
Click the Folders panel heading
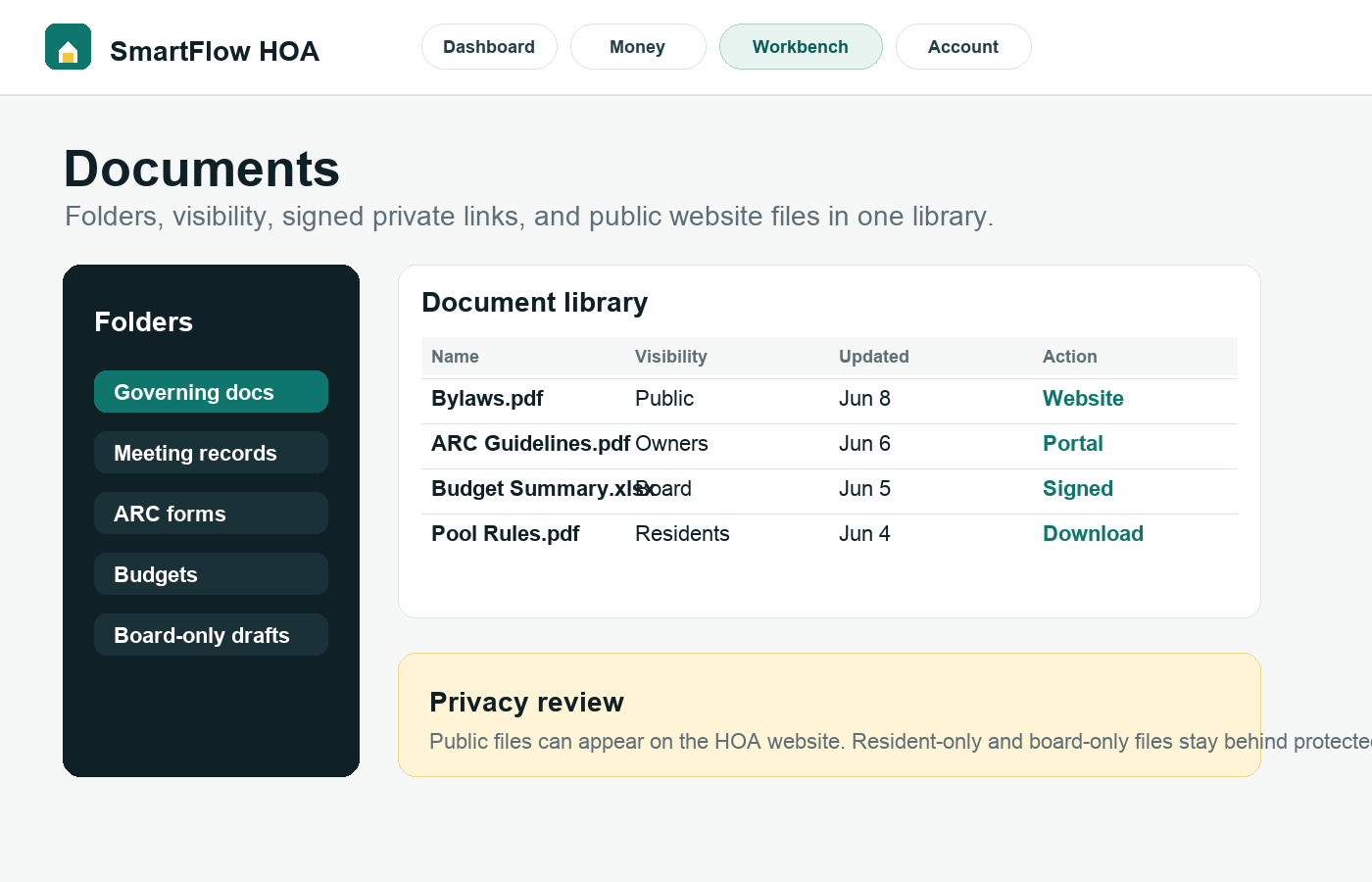click(x=143, y=321)
